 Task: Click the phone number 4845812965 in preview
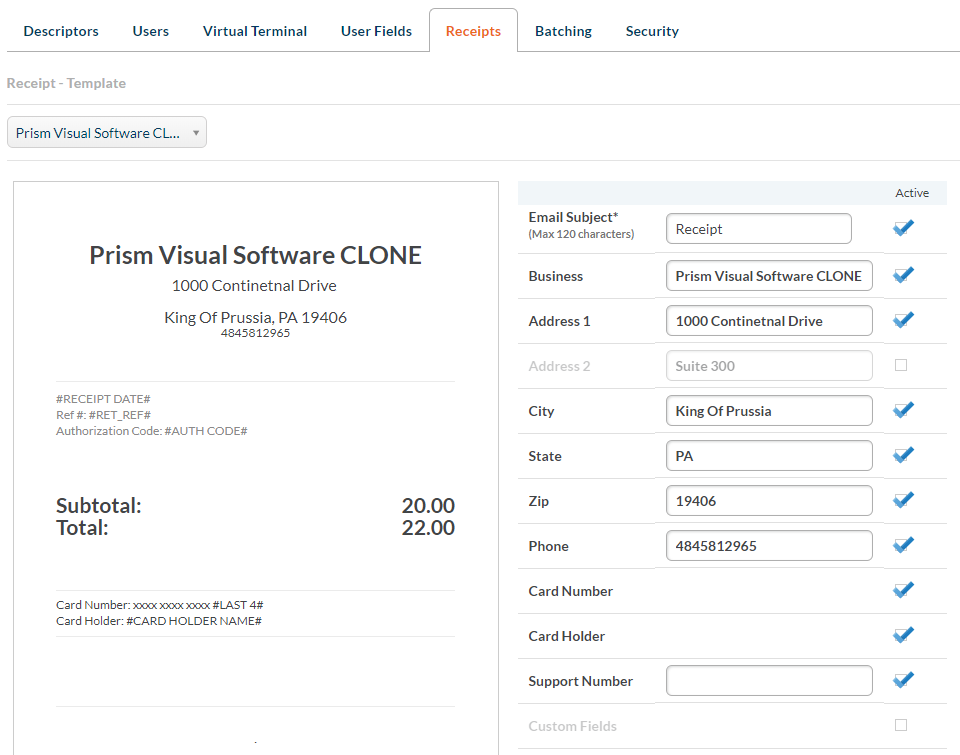click(255, 333)
